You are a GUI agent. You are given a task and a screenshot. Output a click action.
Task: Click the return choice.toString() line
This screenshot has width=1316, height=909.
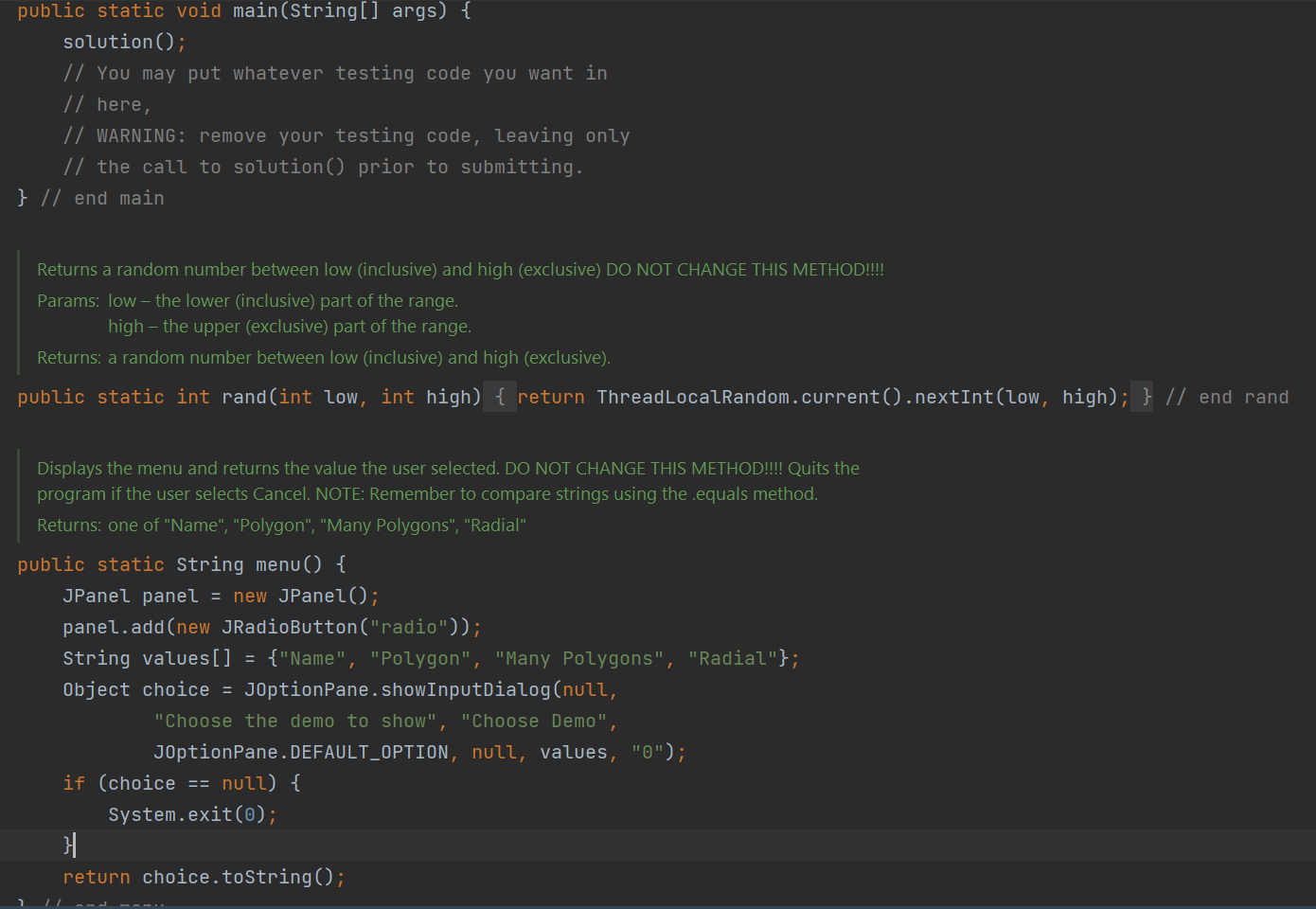[x=199, y=877]
